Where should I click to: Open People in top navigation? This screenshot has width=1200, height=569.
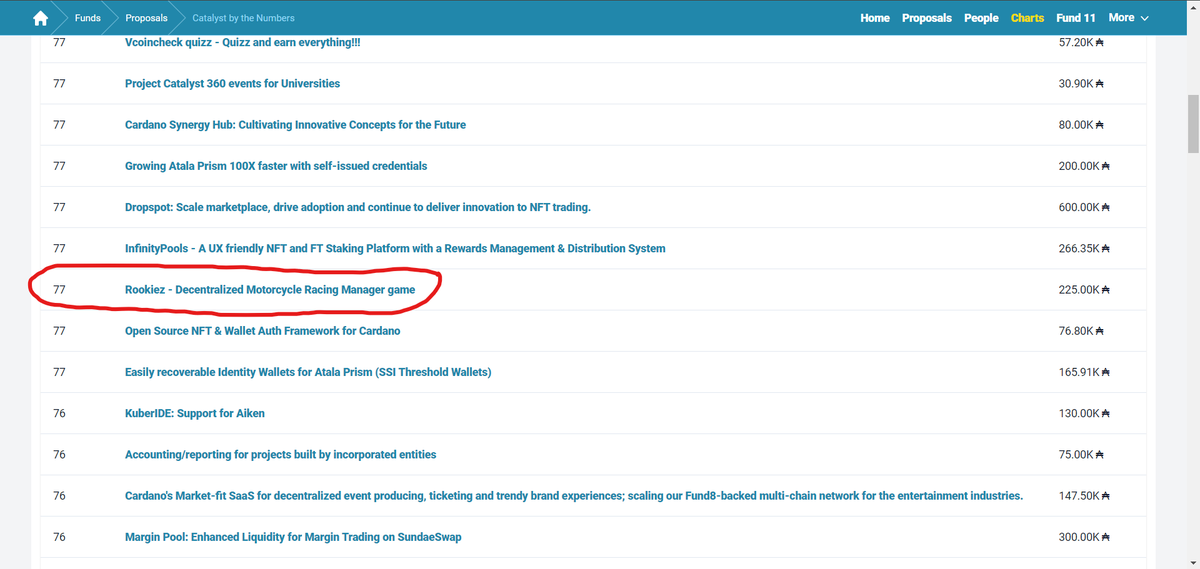pyautogui.click(x=981, y=18)
